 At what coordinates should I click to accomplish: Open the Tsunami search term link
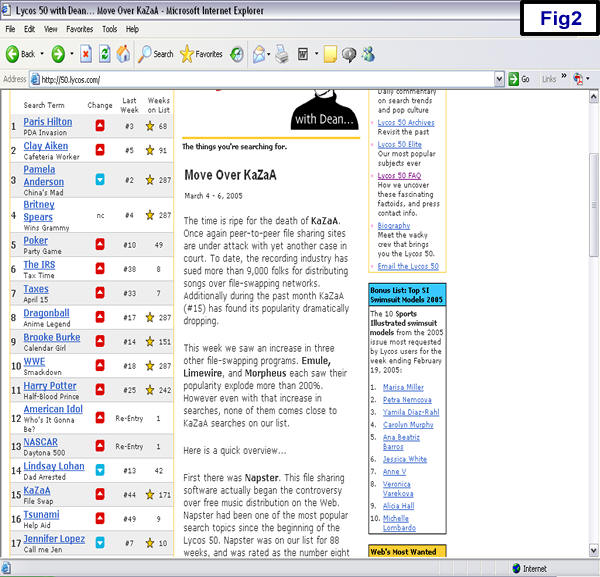point(41,515)
